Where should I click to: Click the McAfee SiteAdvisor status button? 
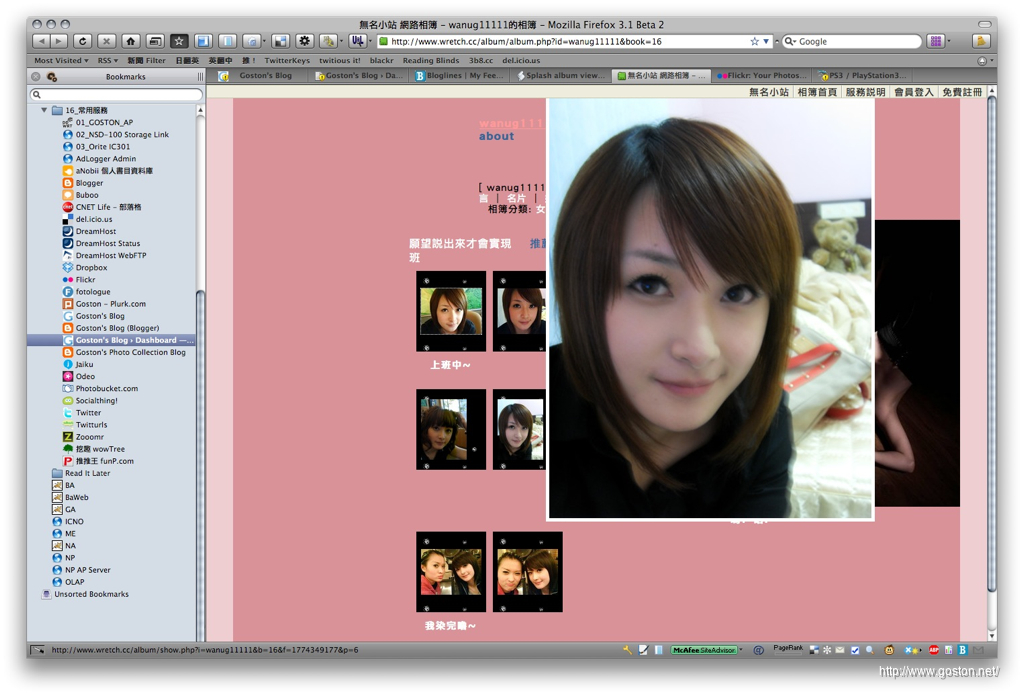pyautogui.click(x=705, y=650)
